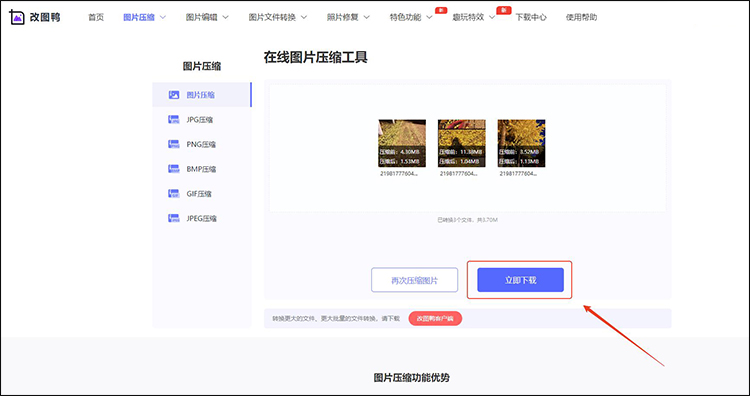750x396 pixels.
Task: Click the 再次压缩图片 button
Action: (x=414, y=280)
